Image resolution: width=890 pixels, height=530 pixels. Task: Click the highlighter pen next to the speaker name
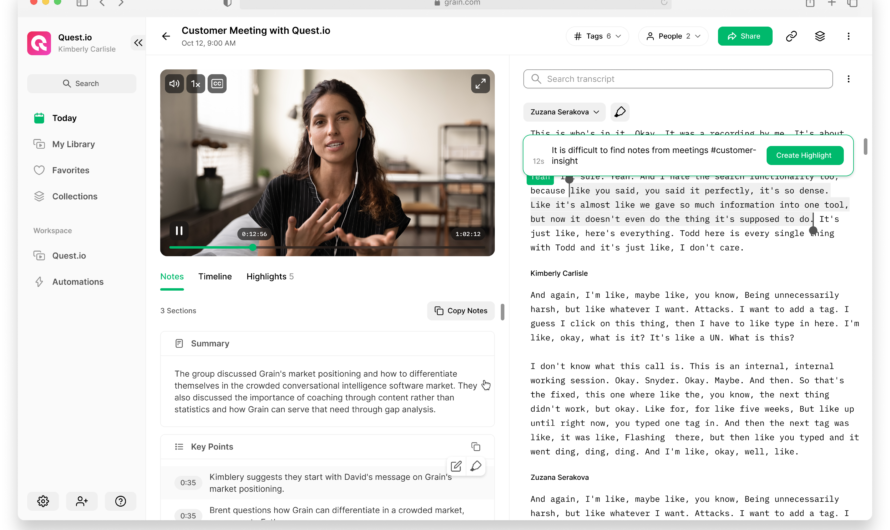[x=620, y=112]
